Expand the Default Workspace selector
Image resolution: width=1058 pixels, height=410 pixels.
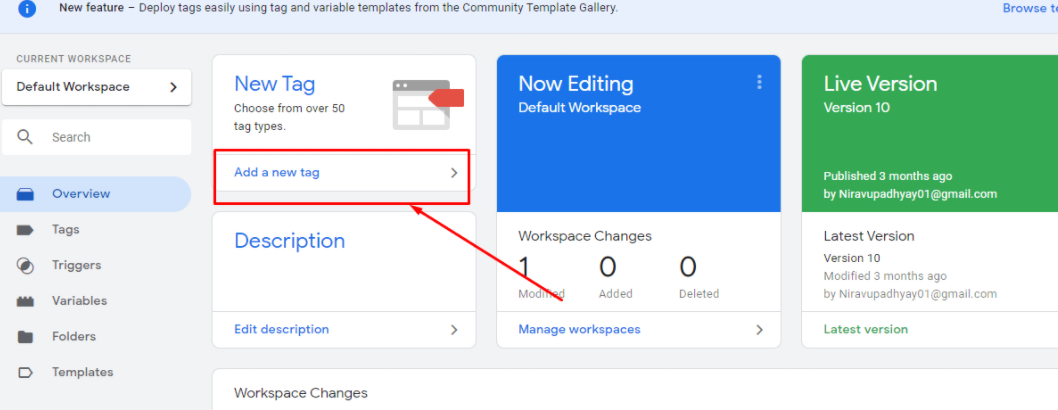pos(96,87)
